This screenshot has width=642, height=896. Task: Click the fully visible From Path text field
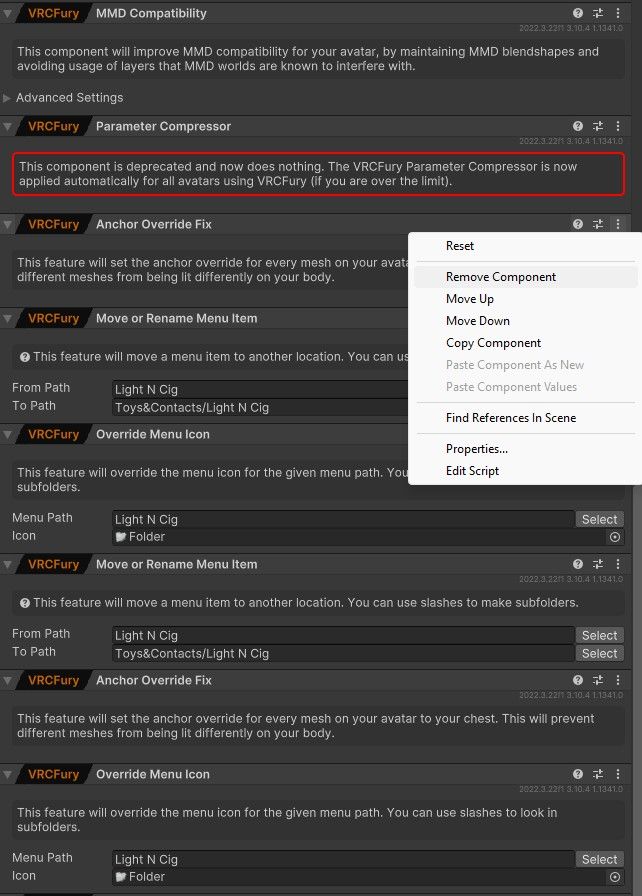tap(343, 635)
